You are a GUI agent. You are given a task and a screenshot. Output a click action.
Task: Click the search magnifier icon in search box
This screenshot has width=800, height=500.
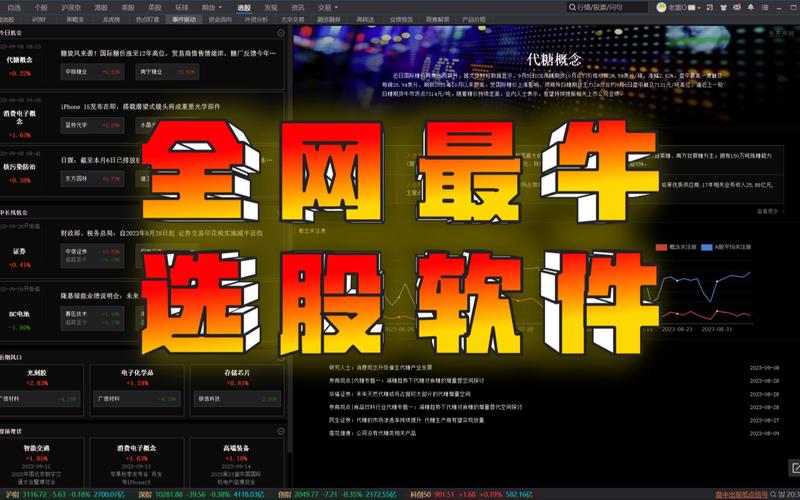tap(570, 7)
